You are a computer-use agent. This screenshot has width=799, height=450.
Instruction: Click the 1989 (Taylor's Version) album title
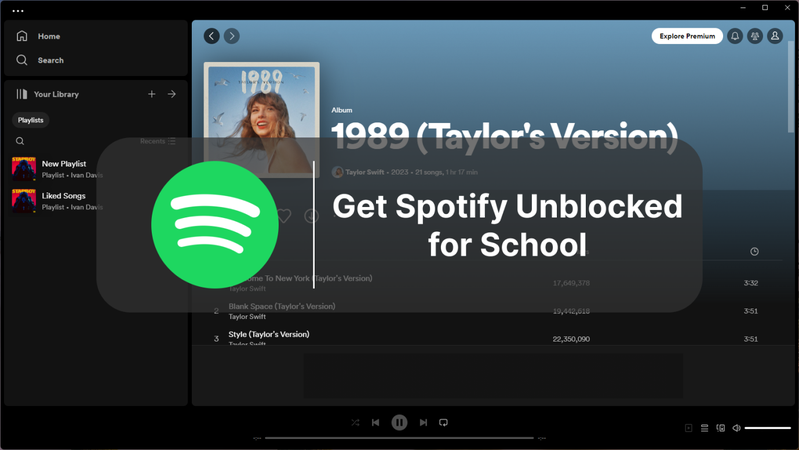tap(504, 137)
